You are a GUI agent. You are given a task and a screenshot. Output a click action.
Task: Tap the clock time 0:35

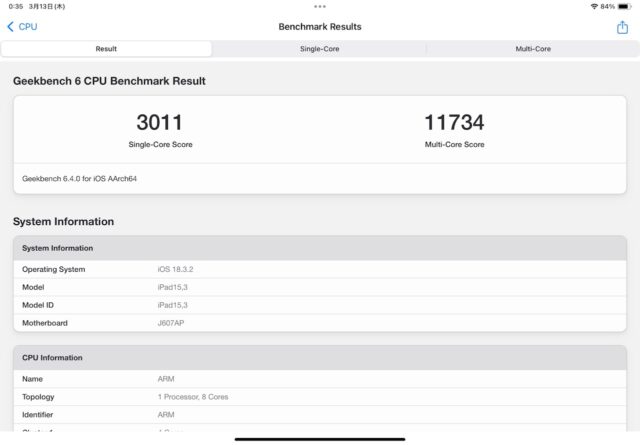[16, 7]
